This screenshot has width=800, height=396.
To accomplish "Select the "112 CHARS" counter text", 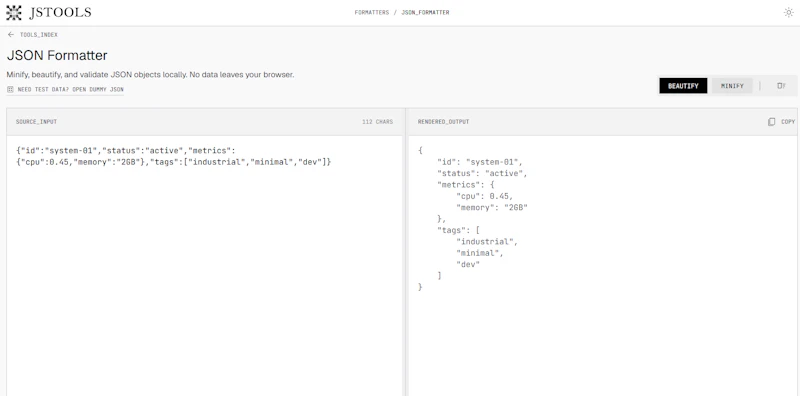I will coord(378,122).
